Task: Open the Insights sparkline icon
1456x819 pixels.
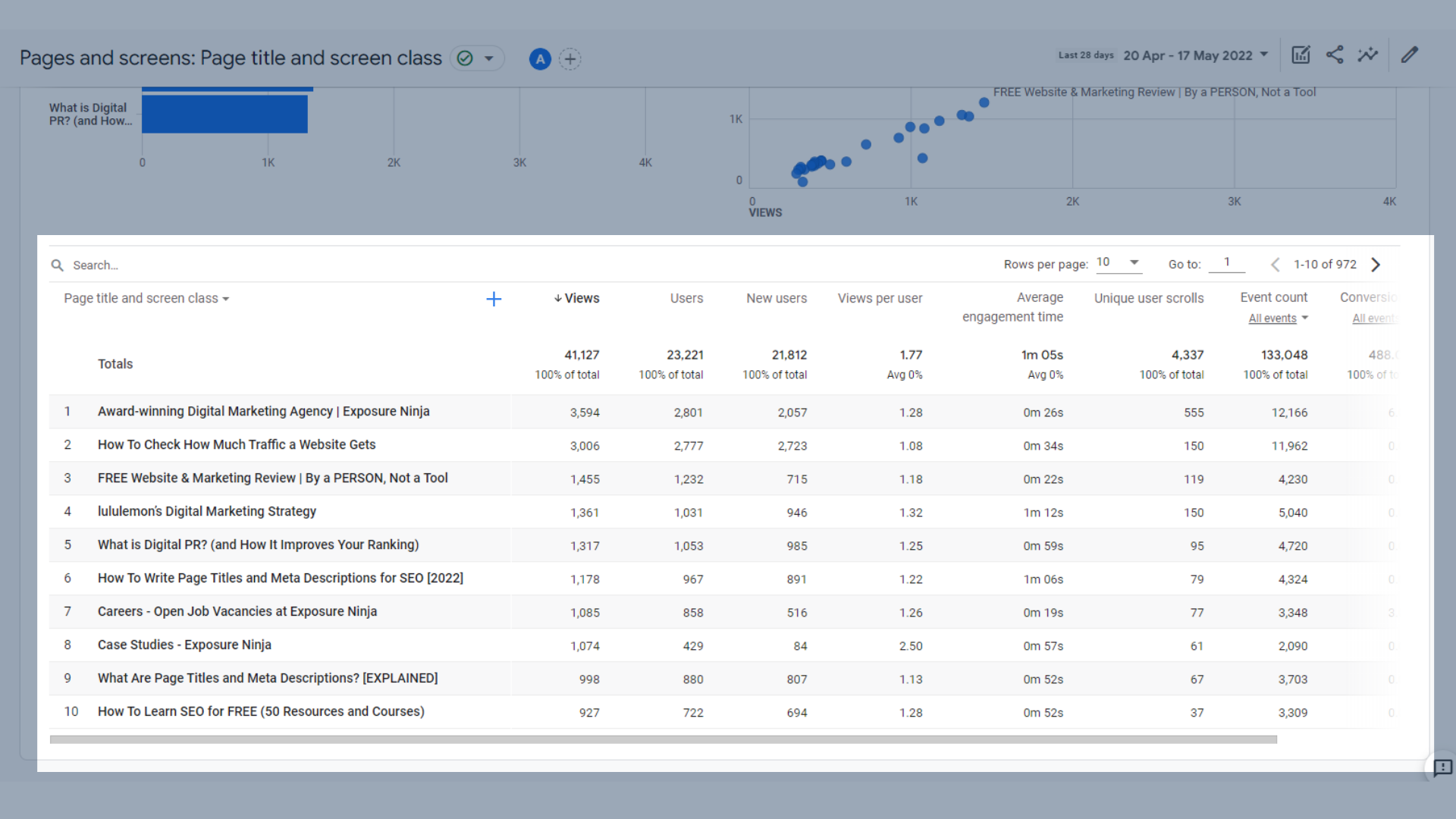Action: tap(1368, 55)
